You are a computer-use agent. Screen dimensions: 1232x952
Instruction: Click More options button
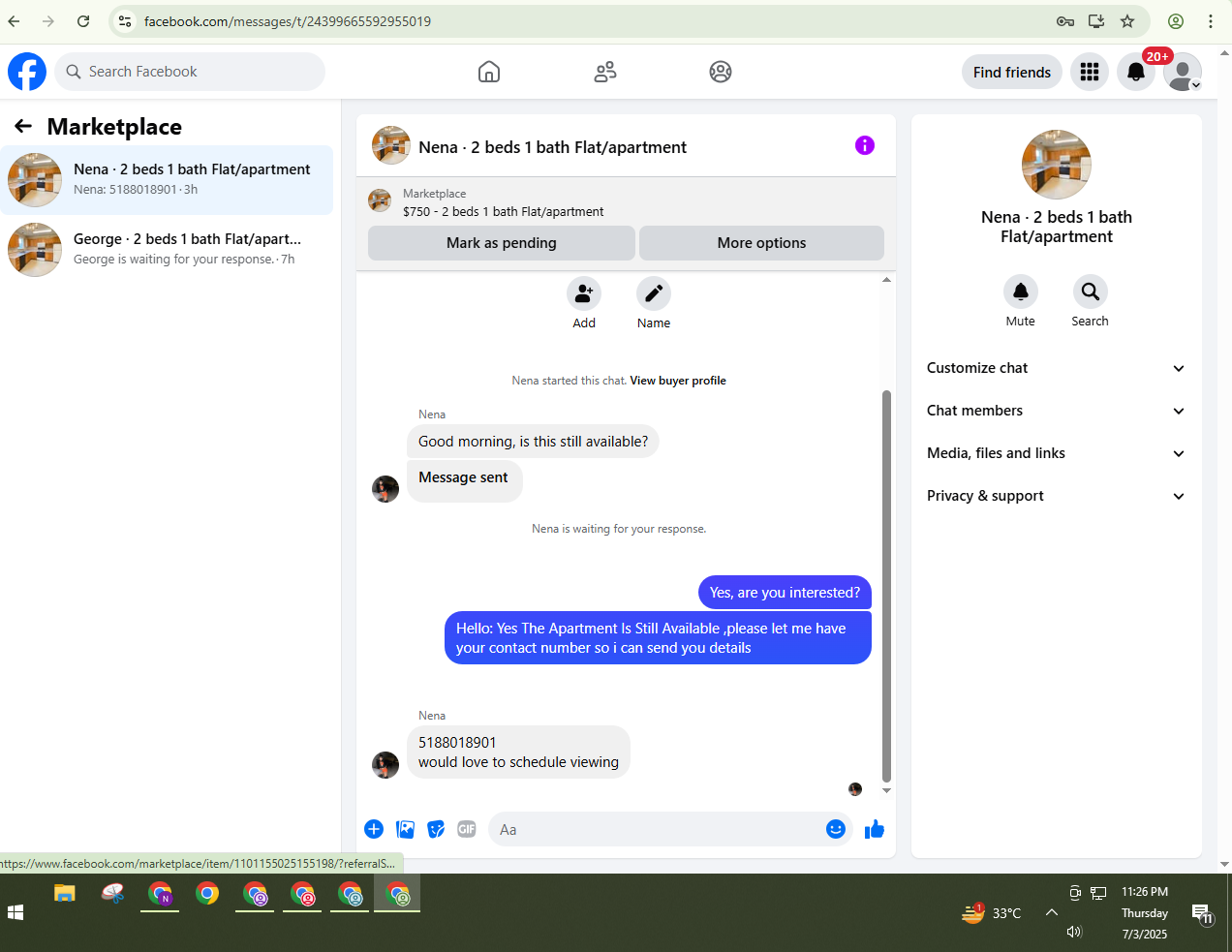(761, 243)
